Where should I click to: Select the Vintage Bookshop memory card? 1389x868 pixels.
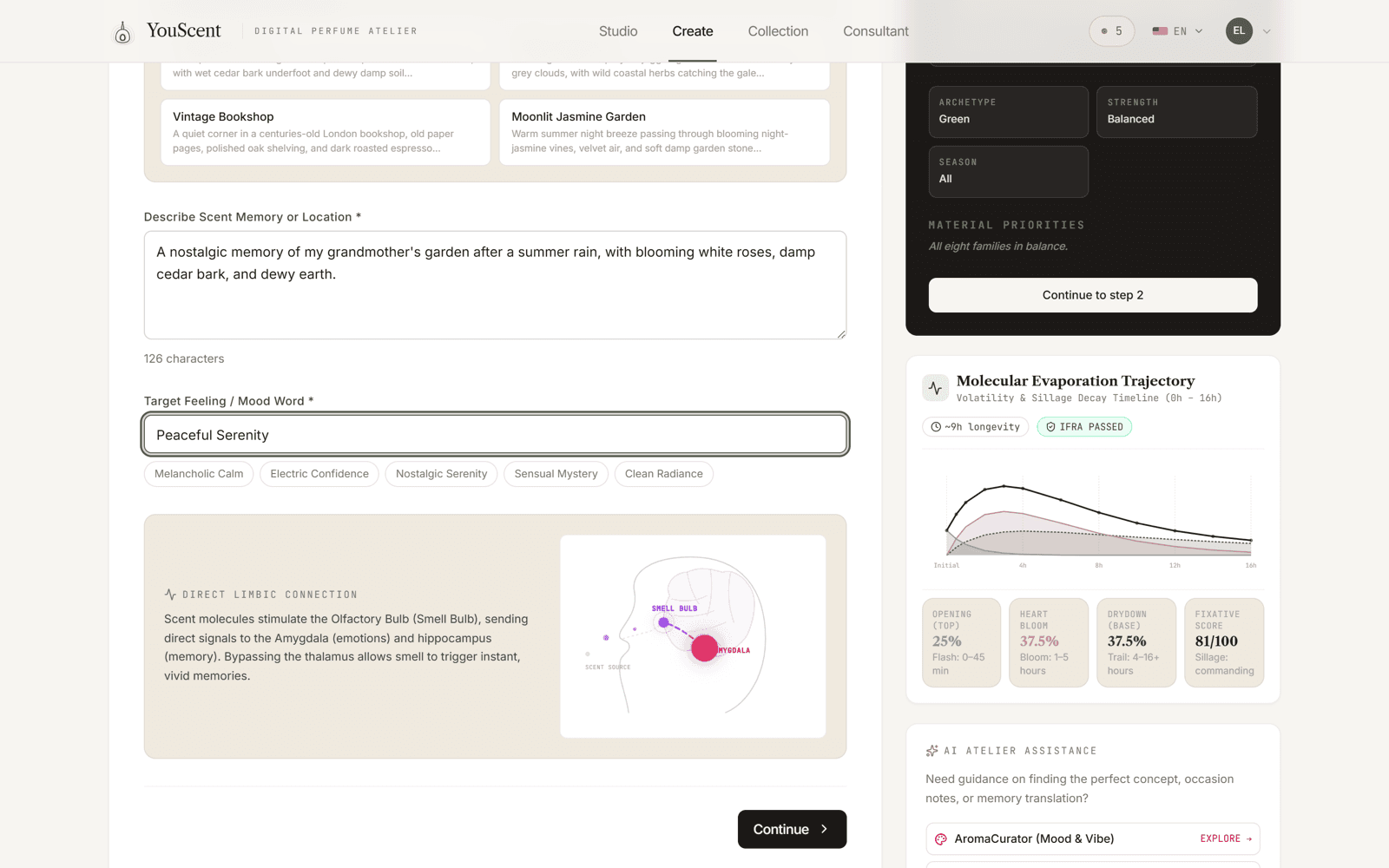[326, 132]
